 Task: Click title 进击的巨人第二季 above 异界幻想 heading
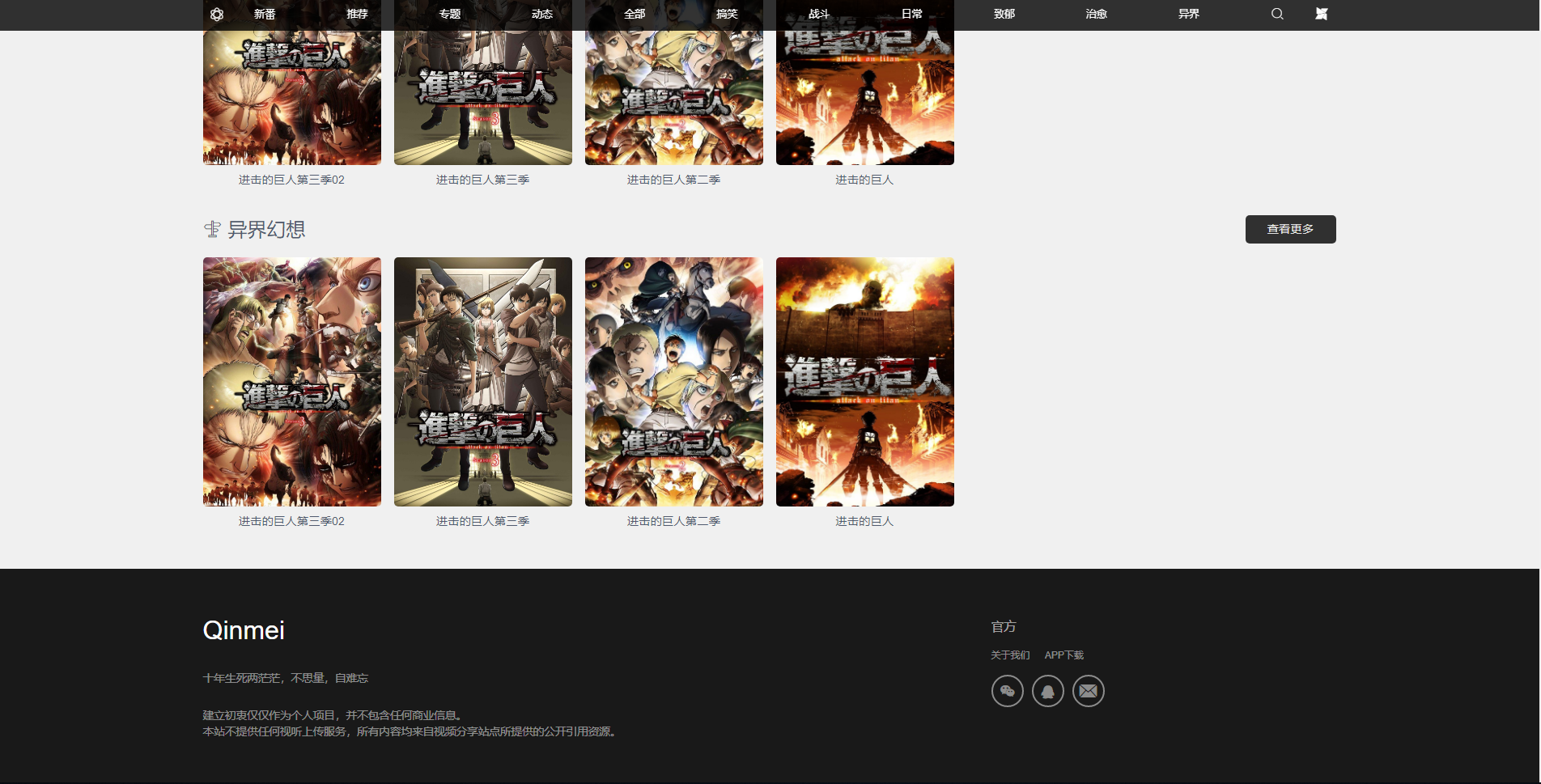pyautogui.click(x=674, y=180)
